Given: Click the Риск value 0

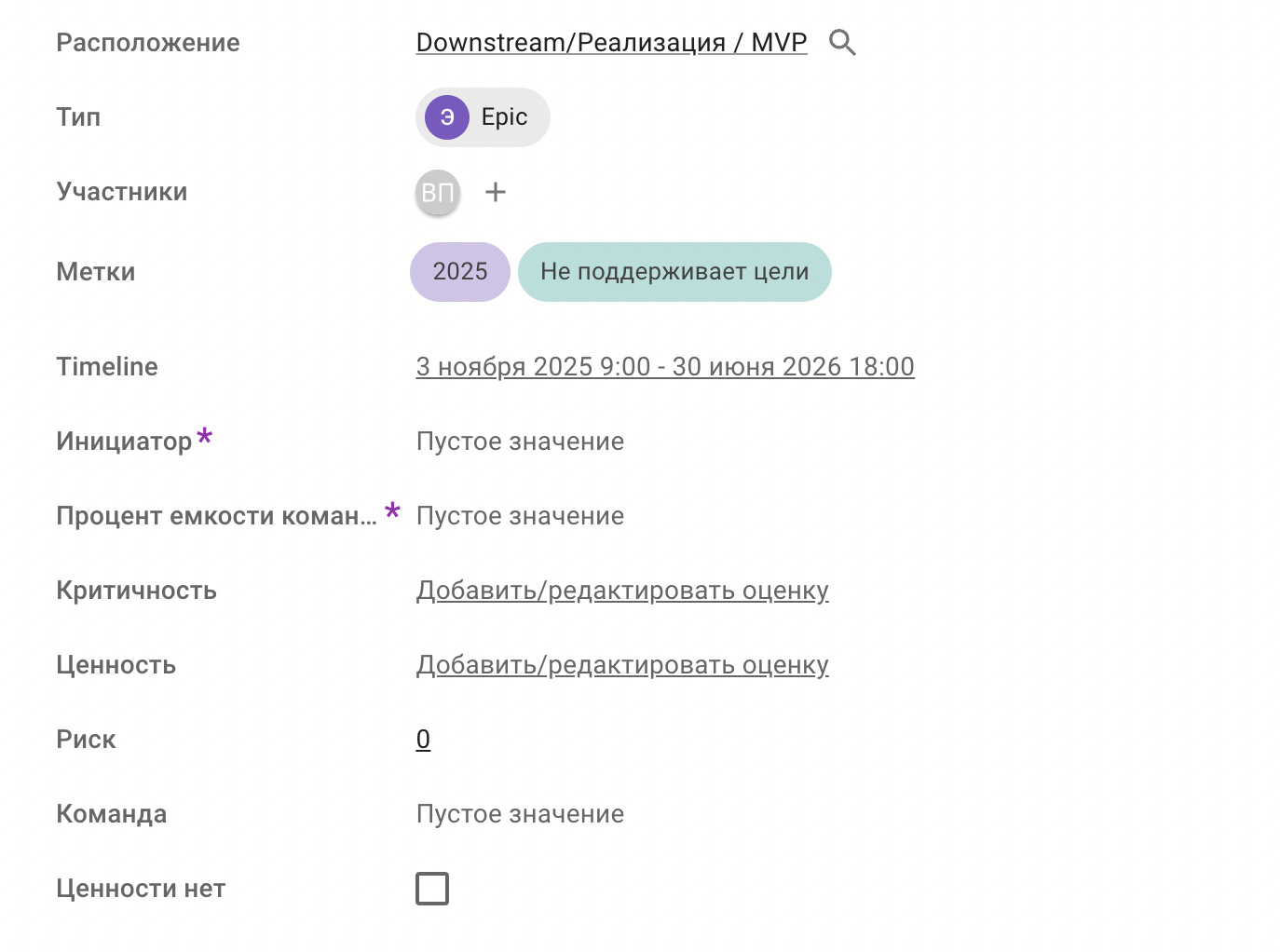Looking at the screenshot, I should pyautogui.click(x=423, y=740).
